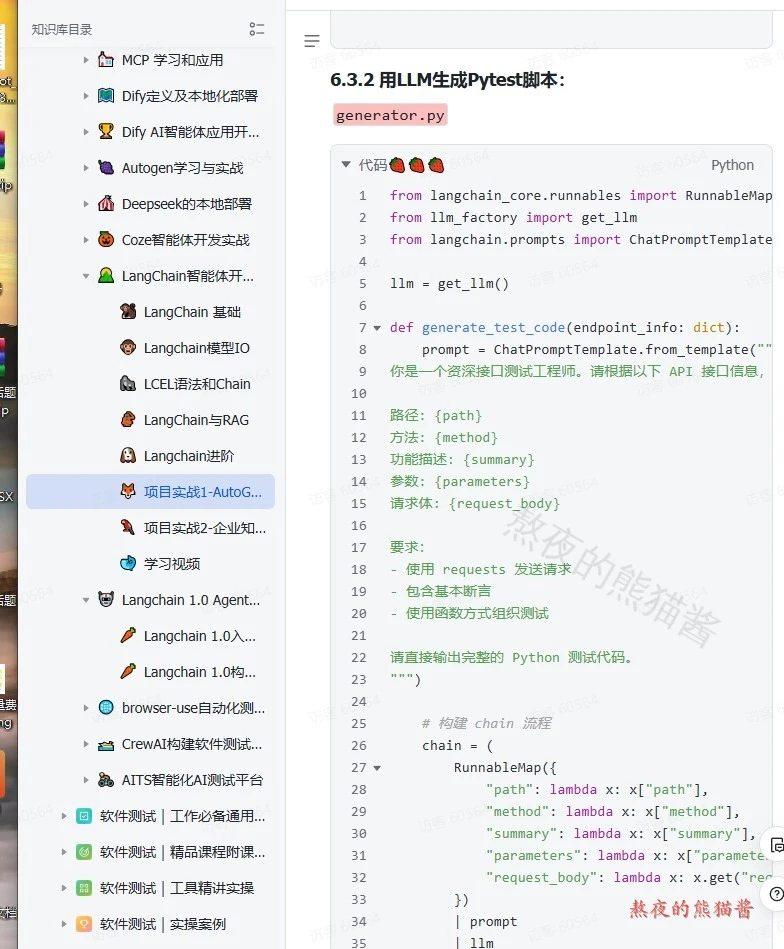Collapse the Langchain 1.0 Agent tree node
The image size is (784, 949).
click(85, 600)
